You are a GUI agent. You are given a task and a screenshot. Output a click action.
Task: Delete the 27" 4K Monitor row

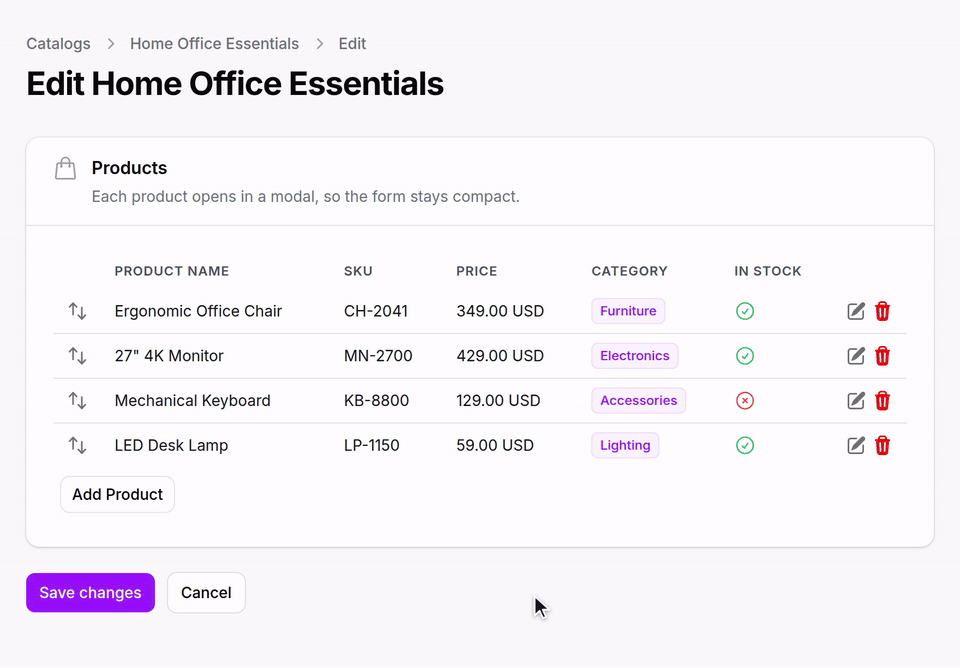882,356
